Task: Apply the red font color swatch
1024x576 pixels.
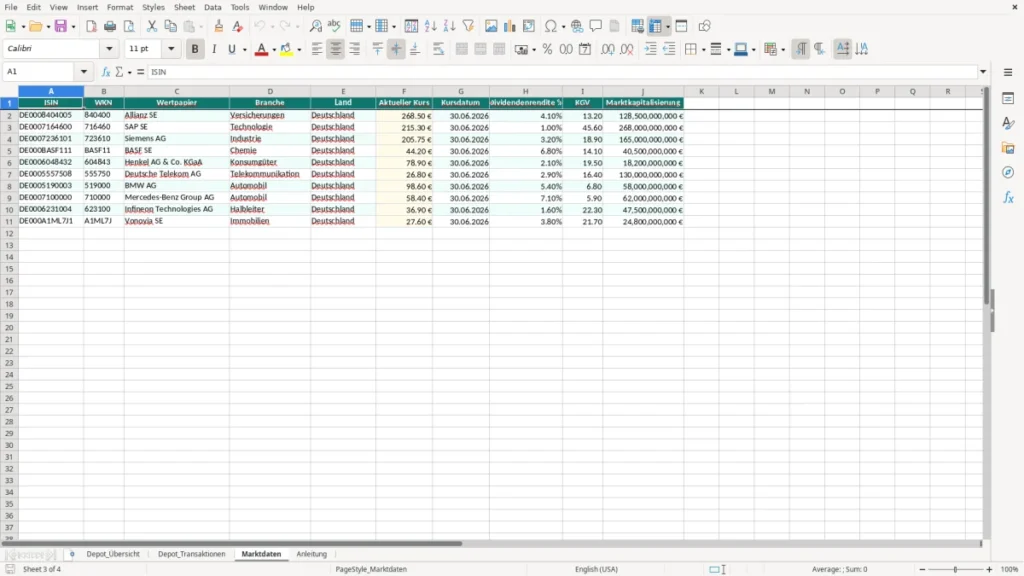Action: 261,49
